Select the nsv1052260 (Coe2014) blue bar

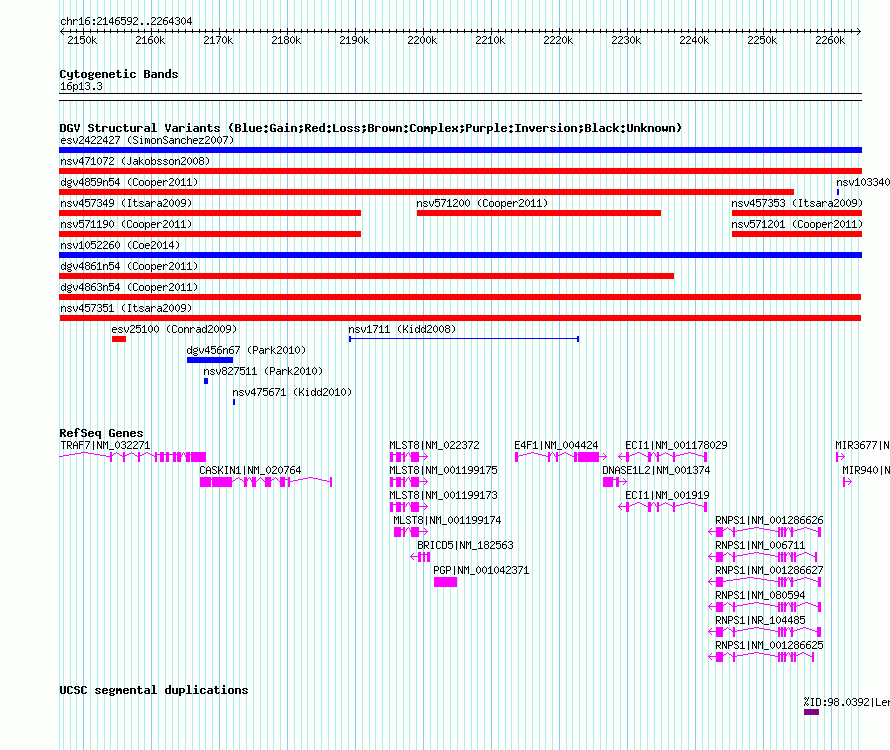click(x=460, y=255)
